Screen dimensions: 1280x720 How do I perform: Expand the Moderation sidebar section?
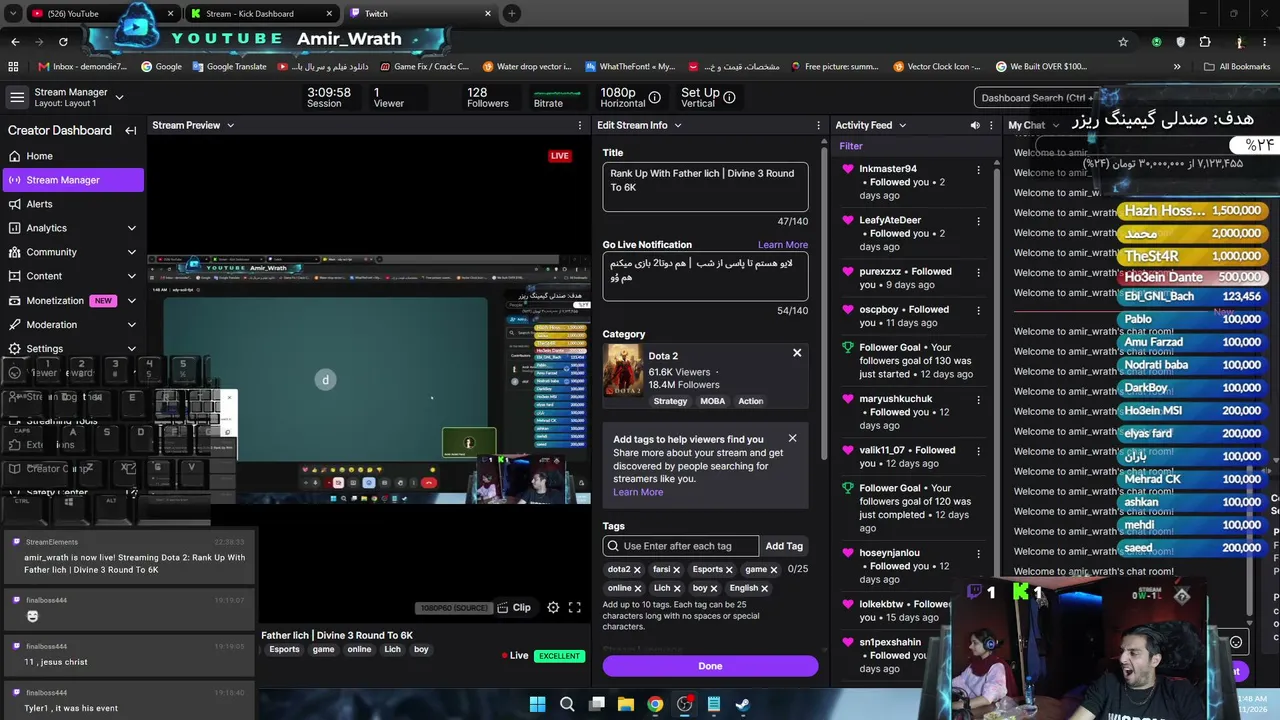click(x=131, y=324)
